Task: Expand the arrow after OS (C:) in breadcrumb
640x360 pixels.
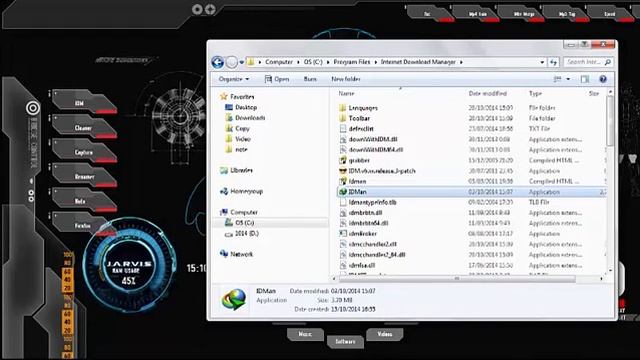Action: (x=328, y=62)
